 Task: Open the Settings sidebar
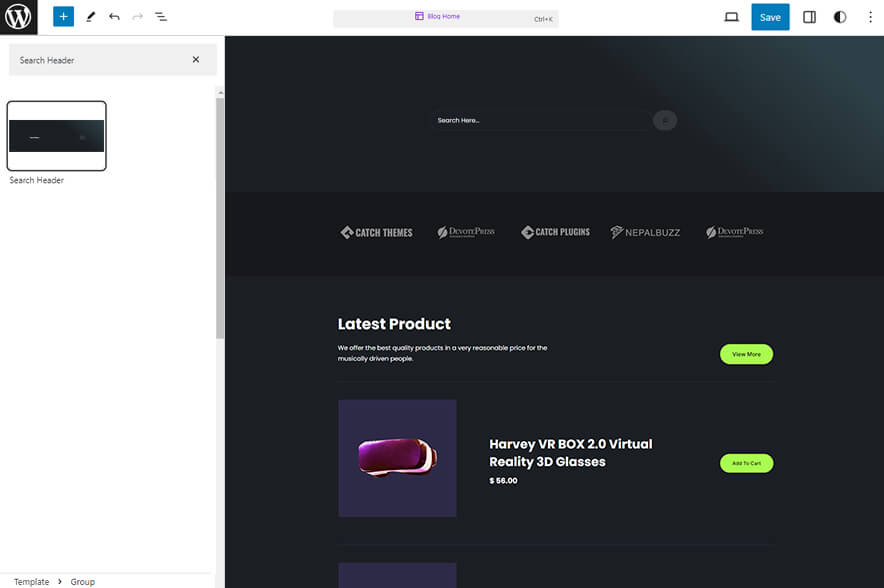[809, 16]
